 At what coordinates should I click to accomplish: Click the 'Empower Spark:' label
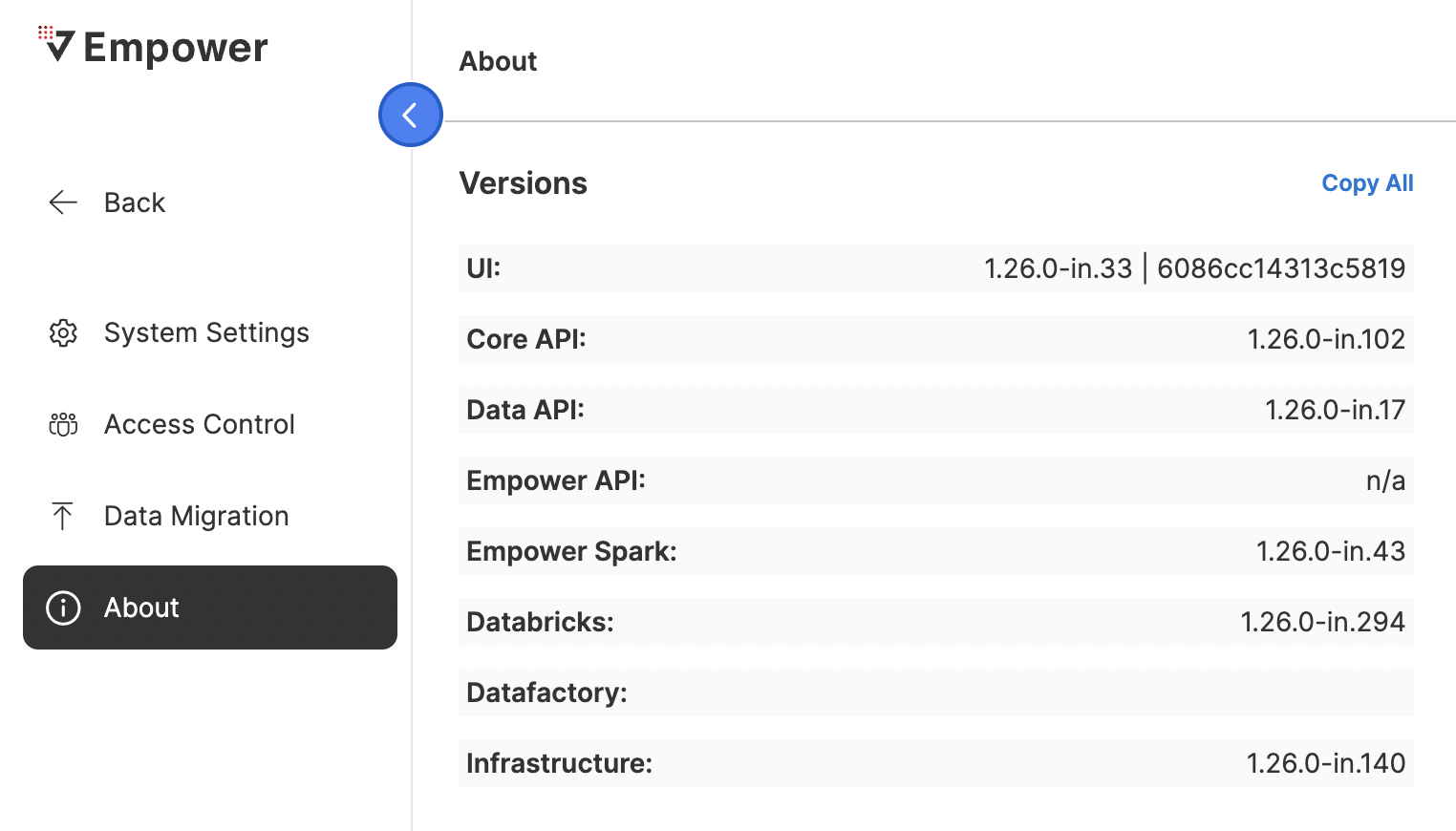click(x=571, y=551)
